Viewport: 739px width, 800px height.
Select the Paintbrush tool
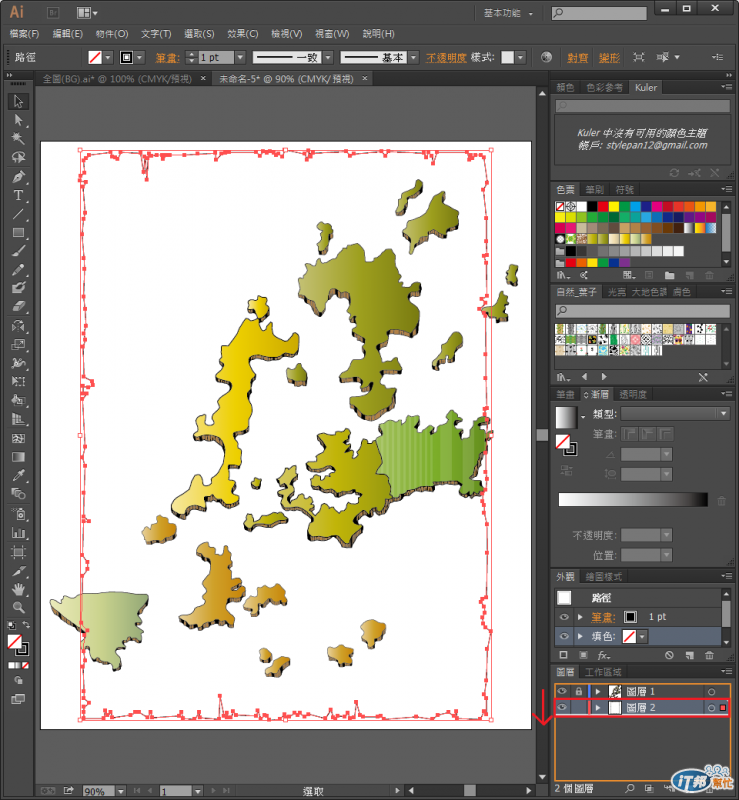click(18, 251)
